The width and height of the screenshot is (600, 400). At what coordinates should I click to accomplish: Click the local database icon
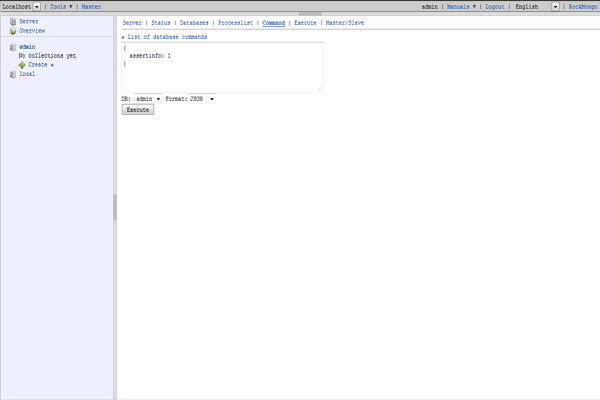[13, 74]
